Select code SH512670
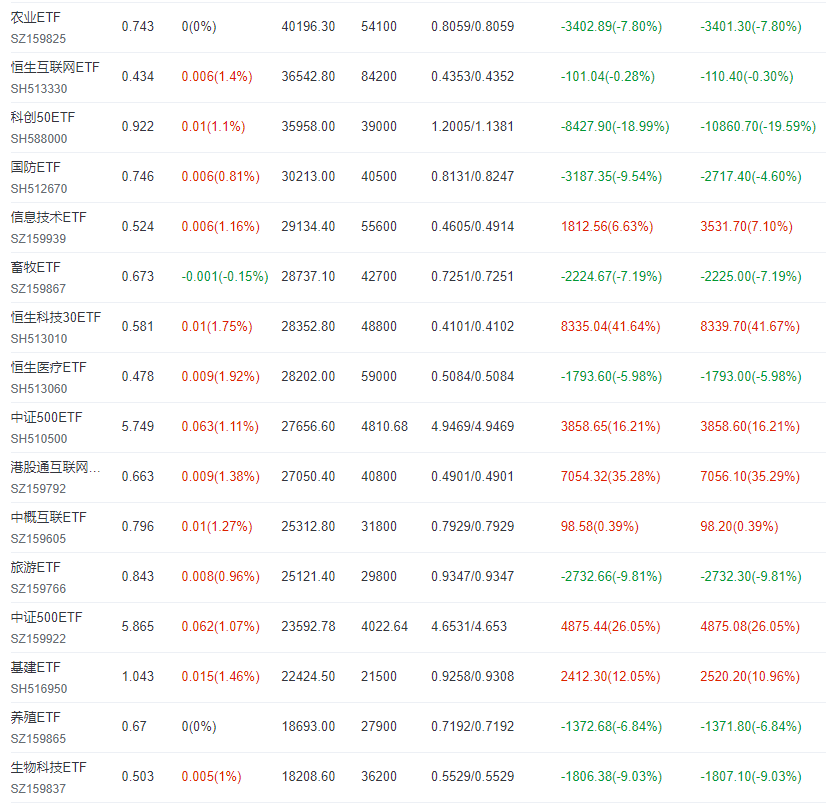Image resolution: width=826 pixels, height=804 pixels. [39, 189]
